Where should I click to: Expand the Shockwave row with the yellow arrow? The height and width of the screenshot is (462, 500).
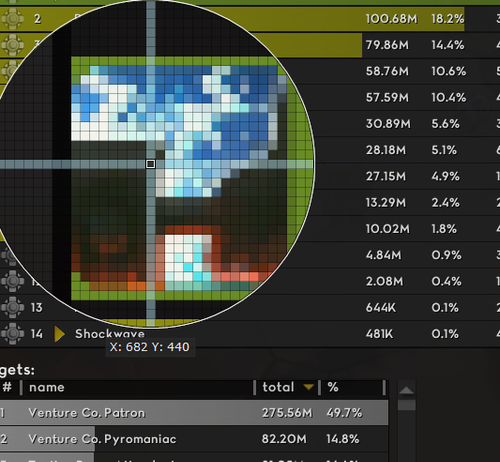59,334
